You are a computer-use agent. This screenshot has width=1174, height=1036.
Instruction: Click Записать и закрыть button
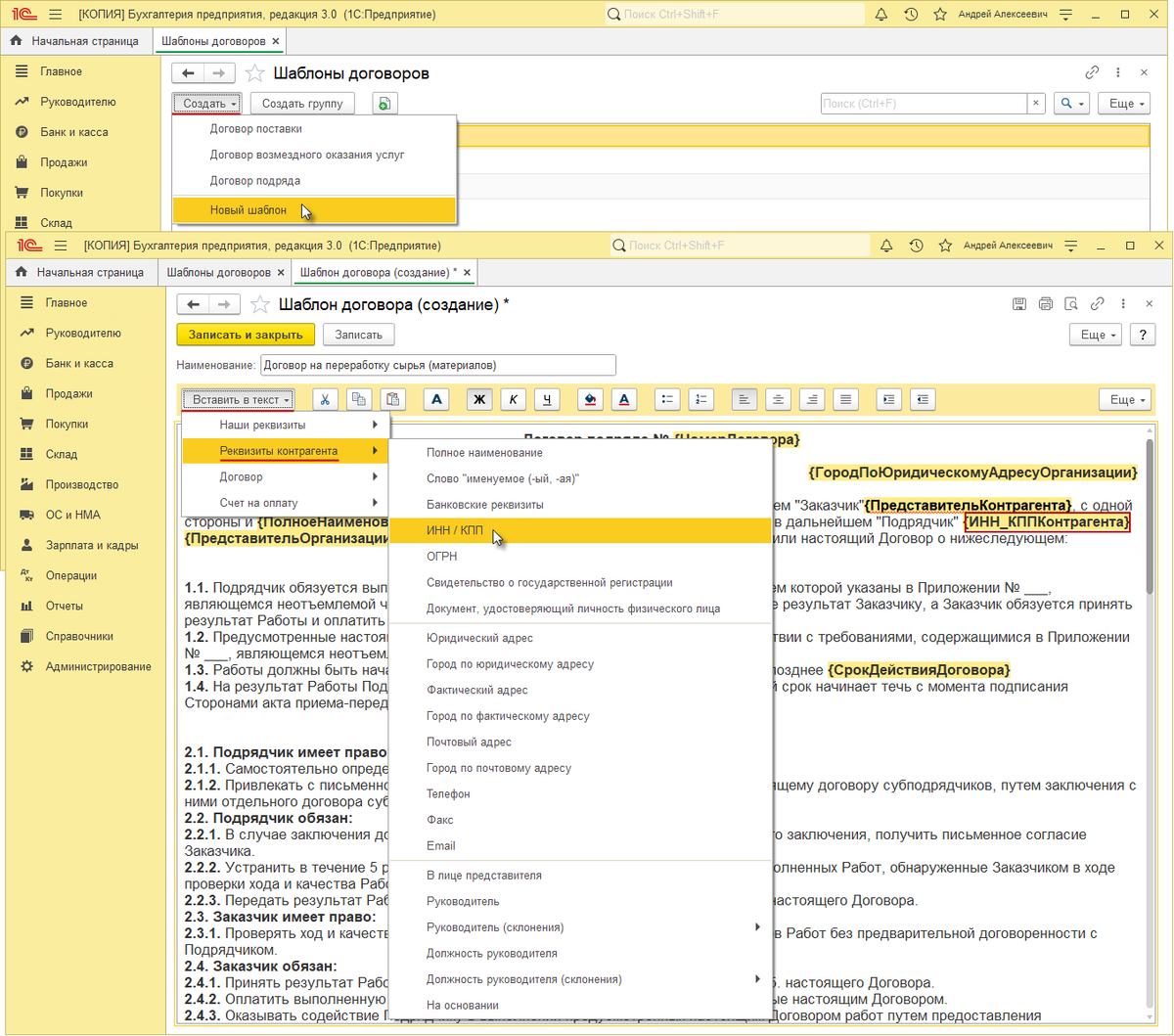[246, 335]
